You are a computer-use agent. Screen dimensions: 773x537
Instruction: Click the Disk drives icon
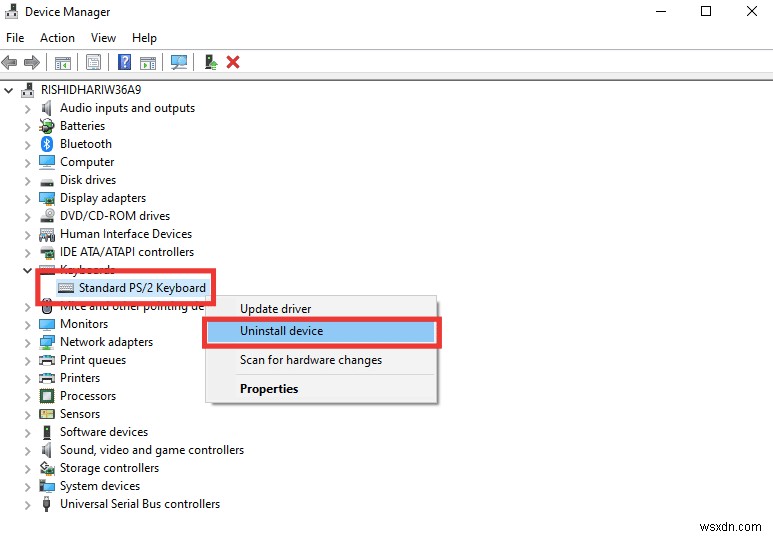[x=47, y=181]
